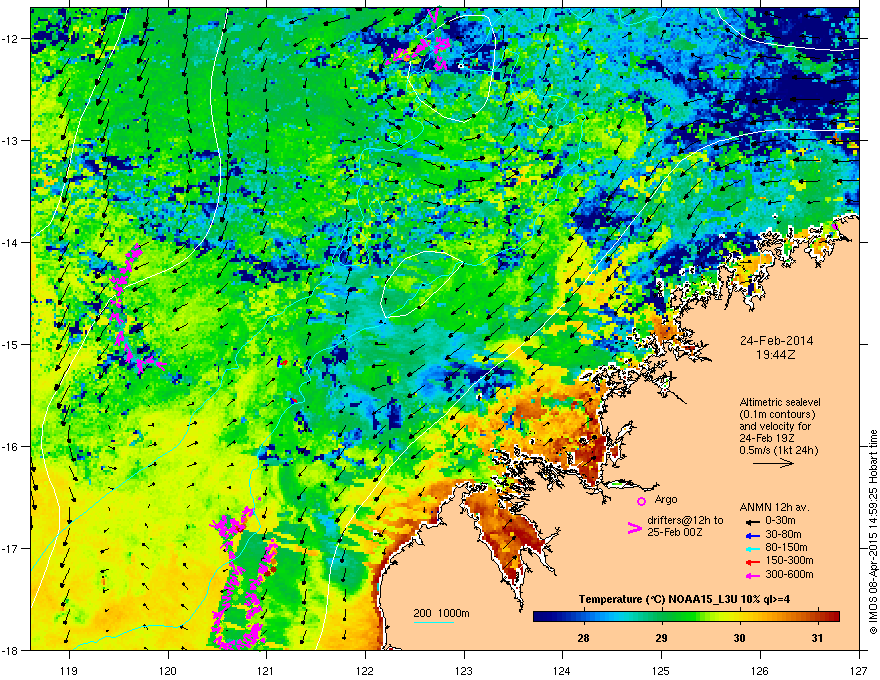880x680 pixels.
Task: Click latitude axis label -15
Action: [10, 344]
